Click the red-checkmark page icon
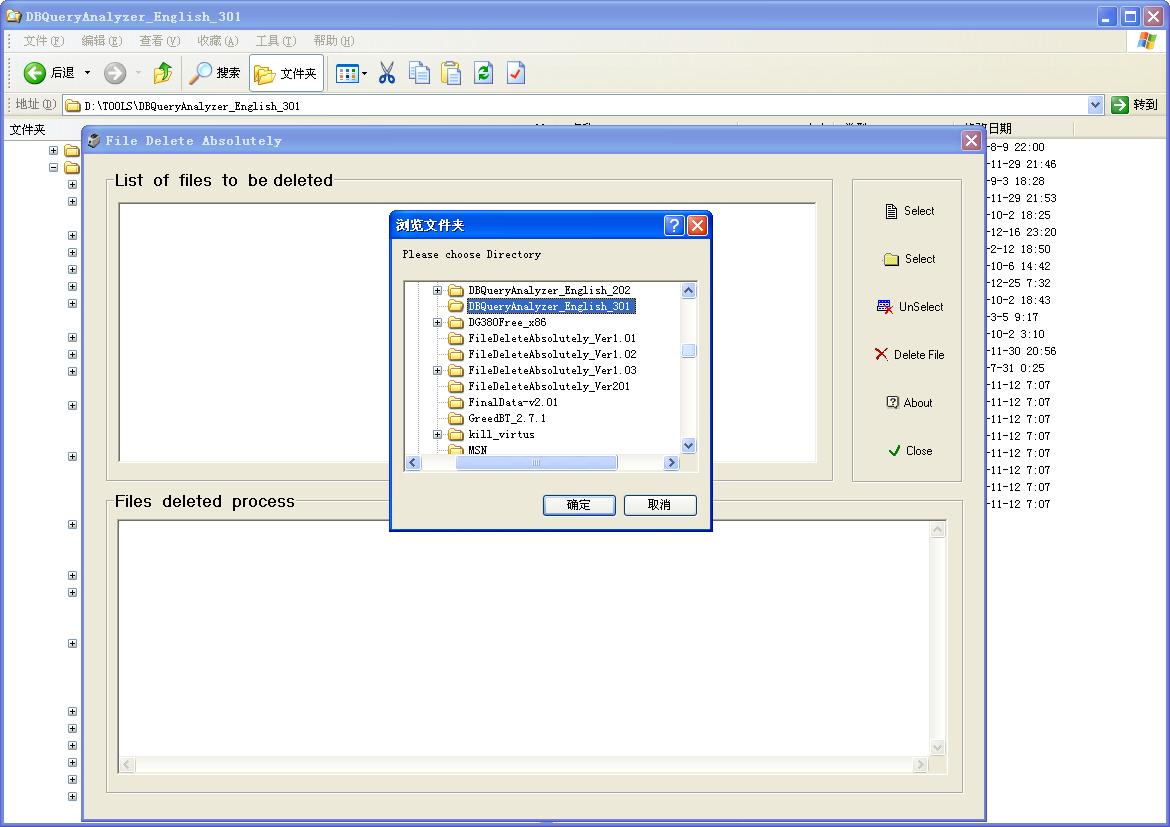Viewport: 1170px width, 827px height. pyautogui.click(x=516, y=72)
